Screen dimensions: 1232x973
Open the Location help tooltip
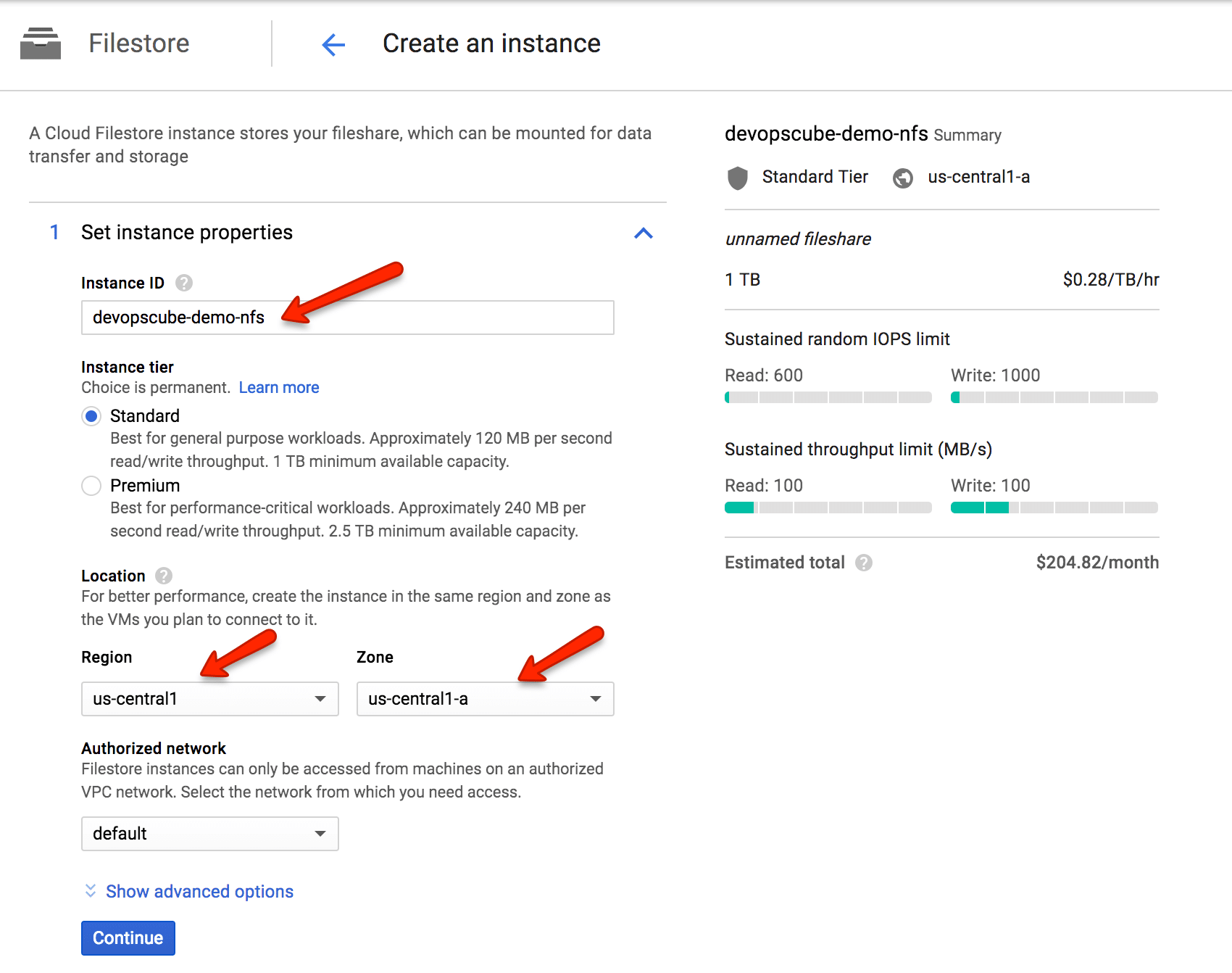point(162,576)
